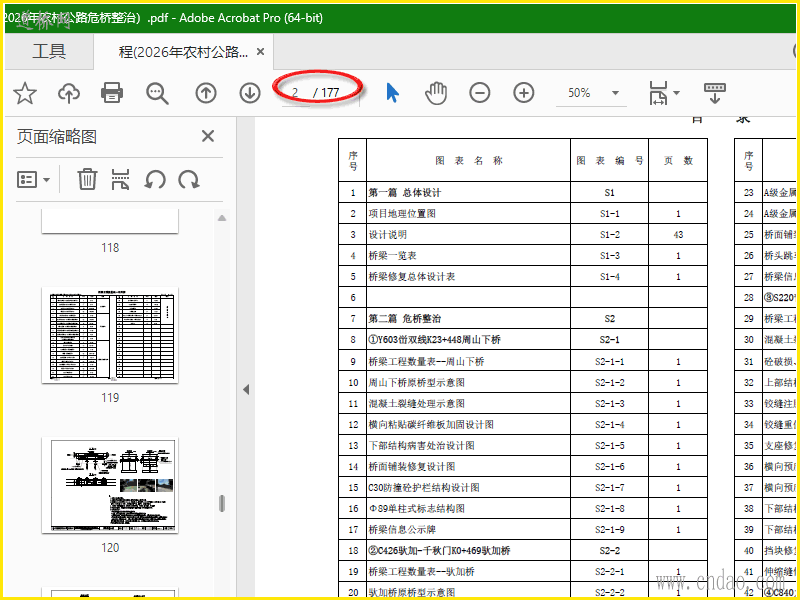Image resolution: width=800 pixels, height=600 pixels.
Task: Select the arrow selection tool
Action: [392, 93]
